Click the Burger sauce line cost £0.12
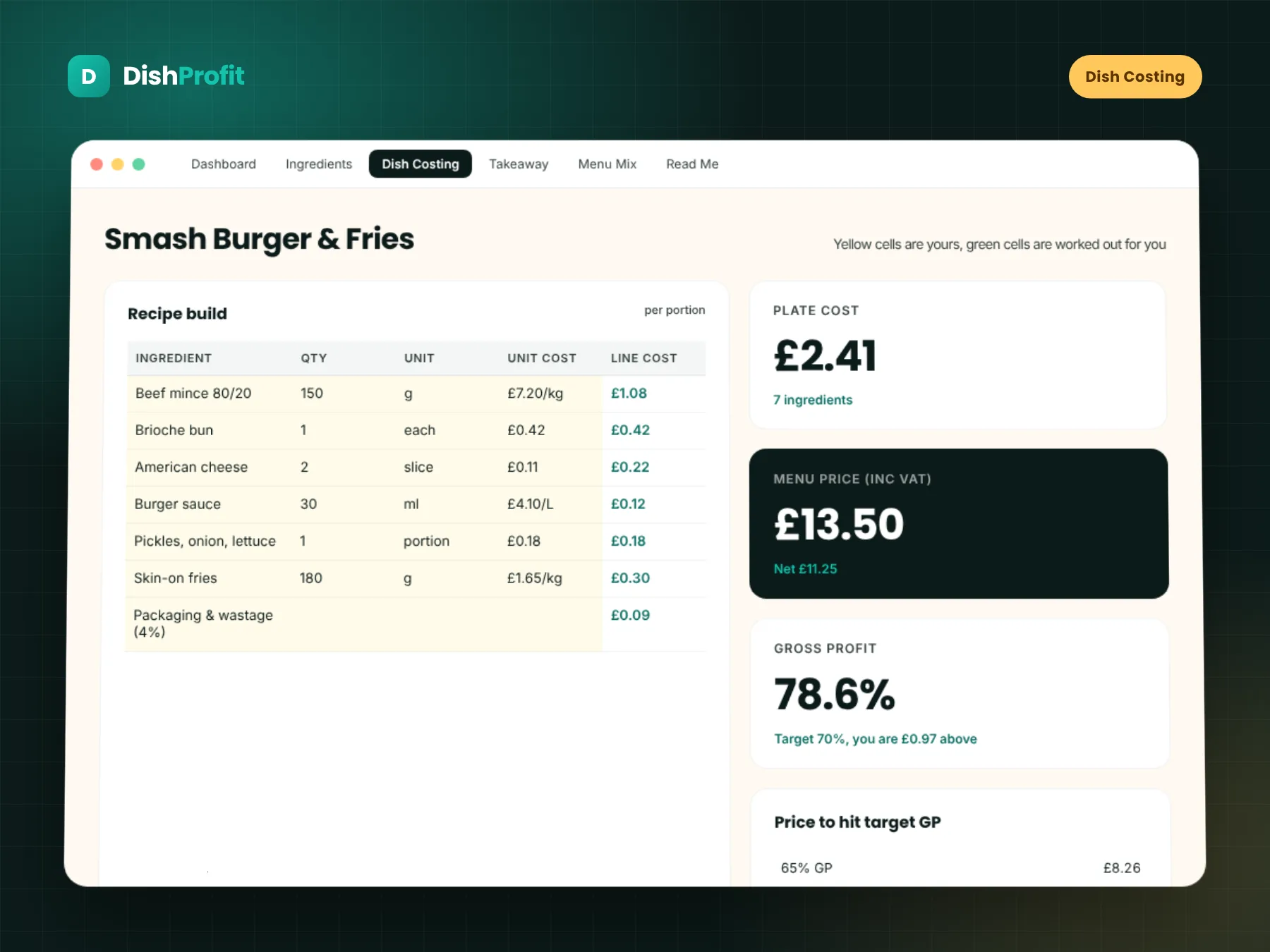 click(x=628, y=504)
